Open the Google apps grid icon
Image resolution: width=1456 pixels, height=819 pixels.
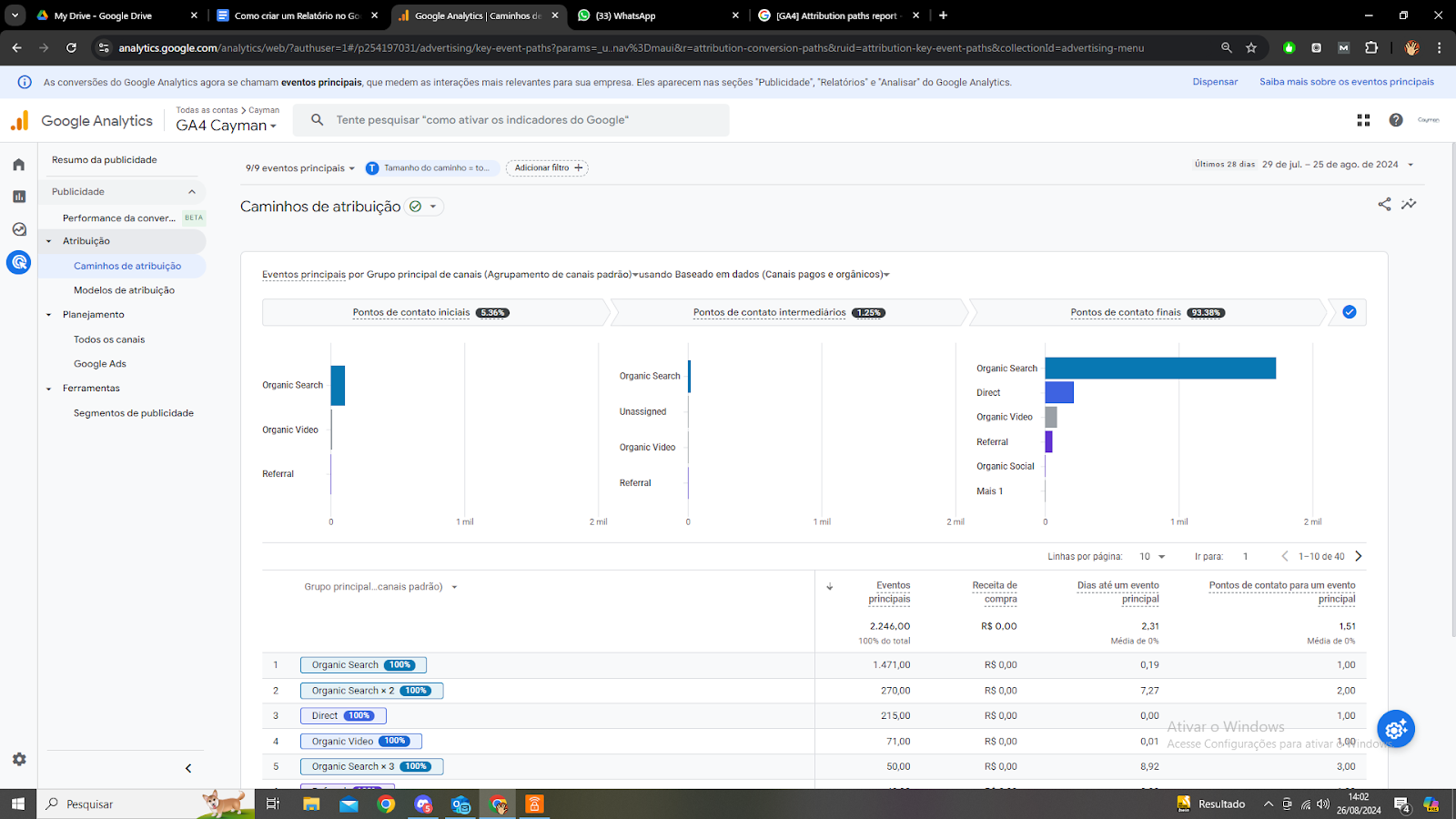coord(1363,120)
